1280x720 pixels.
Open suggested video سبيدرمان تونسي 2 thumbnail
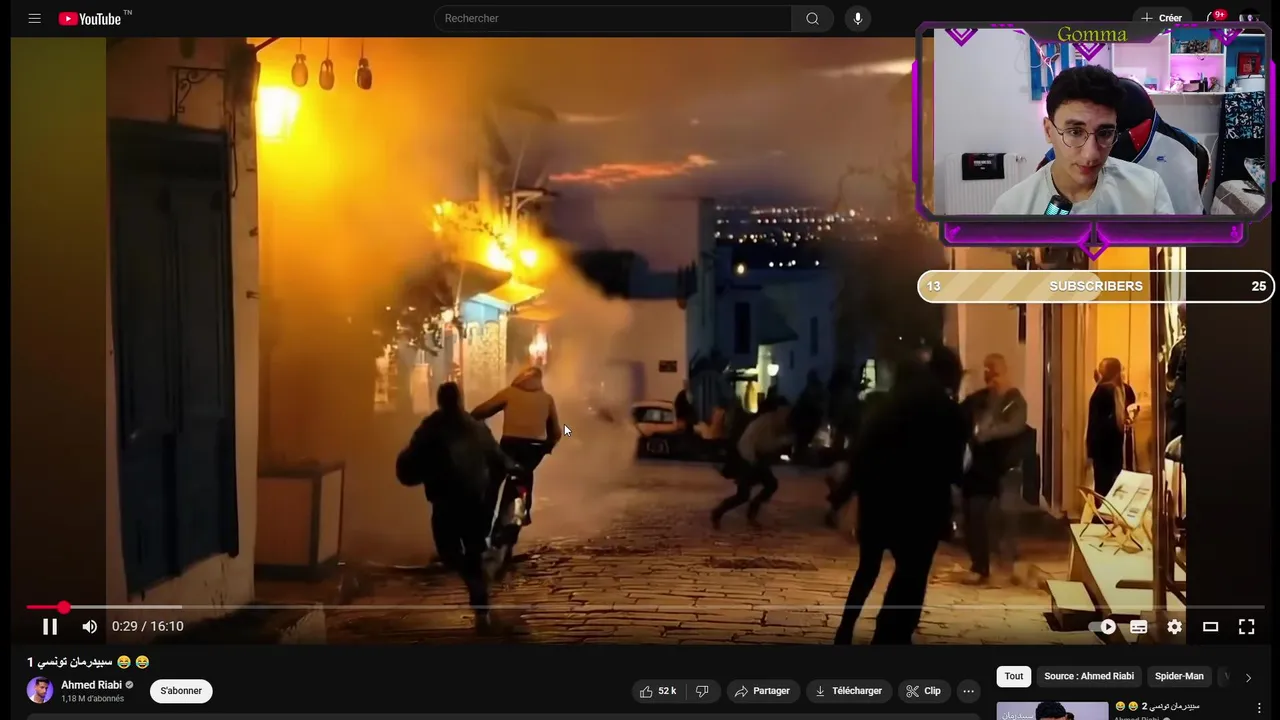[1052, 710]
